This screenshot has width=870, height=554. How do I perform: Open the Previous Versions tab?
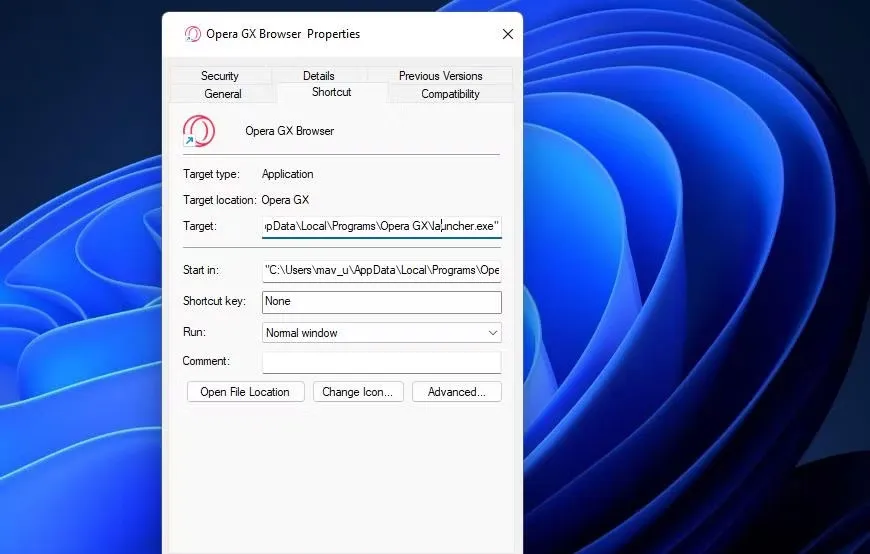441,75
